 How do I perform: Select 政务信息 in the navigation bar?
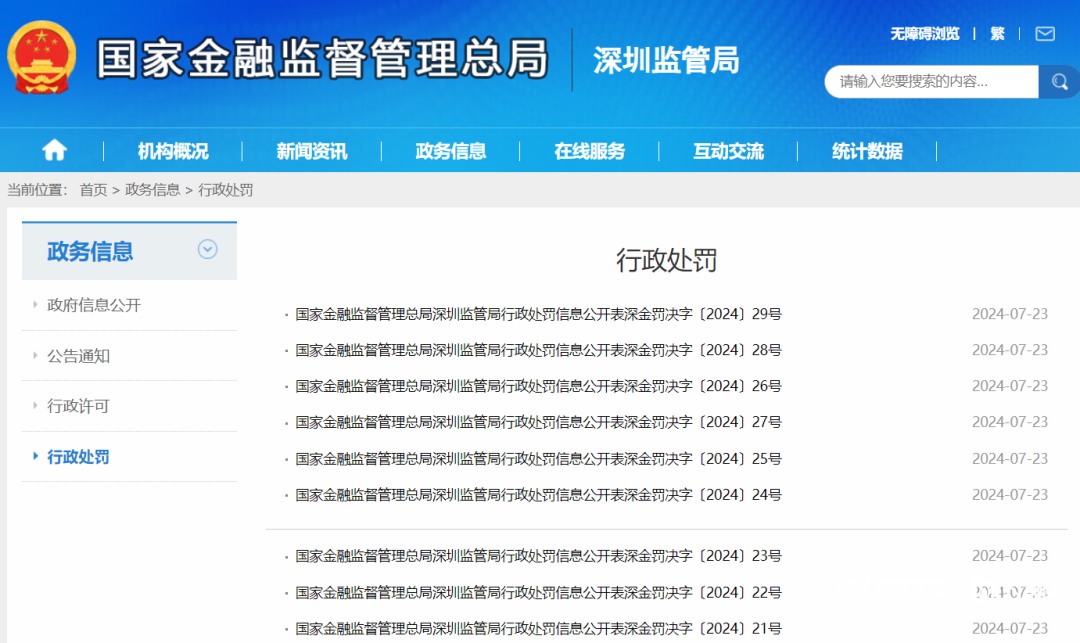click(x=450, y=151)
